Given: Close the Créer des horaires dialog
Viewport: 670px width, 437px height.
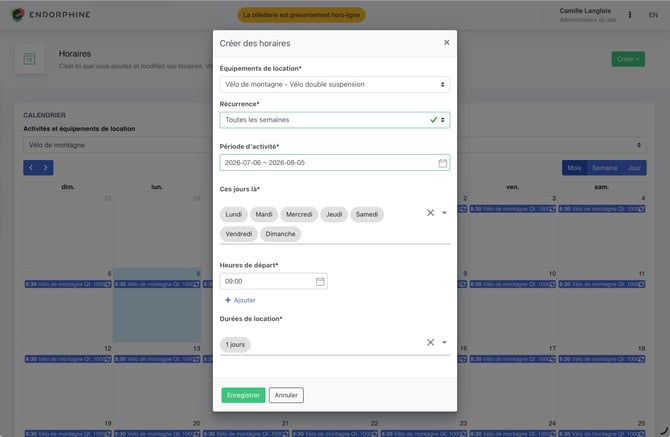Looking at the screenshot, I should (x=447, y=42).
